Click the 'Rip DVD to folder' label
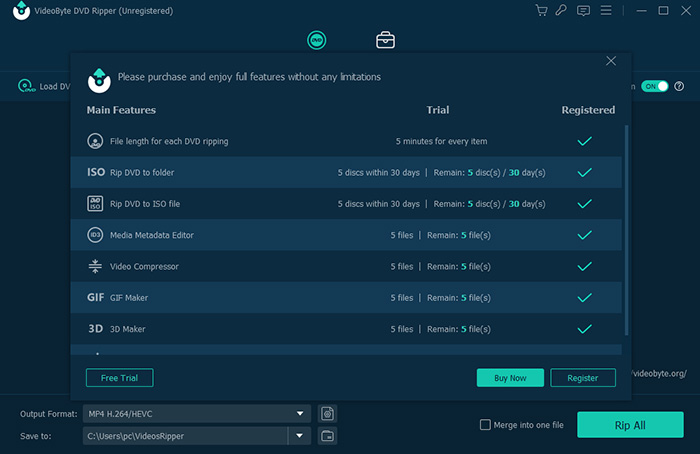 (142, 172)
